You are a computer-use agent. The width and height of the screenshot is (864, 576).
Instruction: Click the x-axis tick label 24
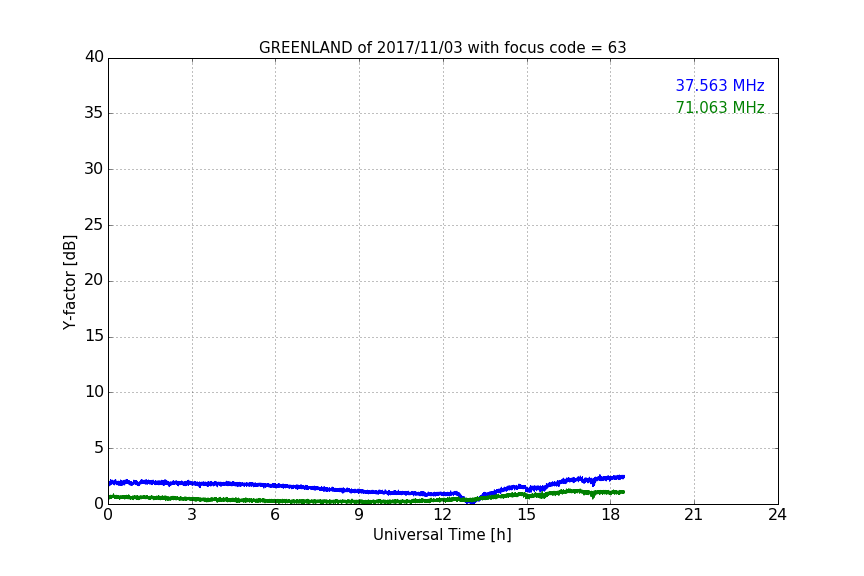778,515
